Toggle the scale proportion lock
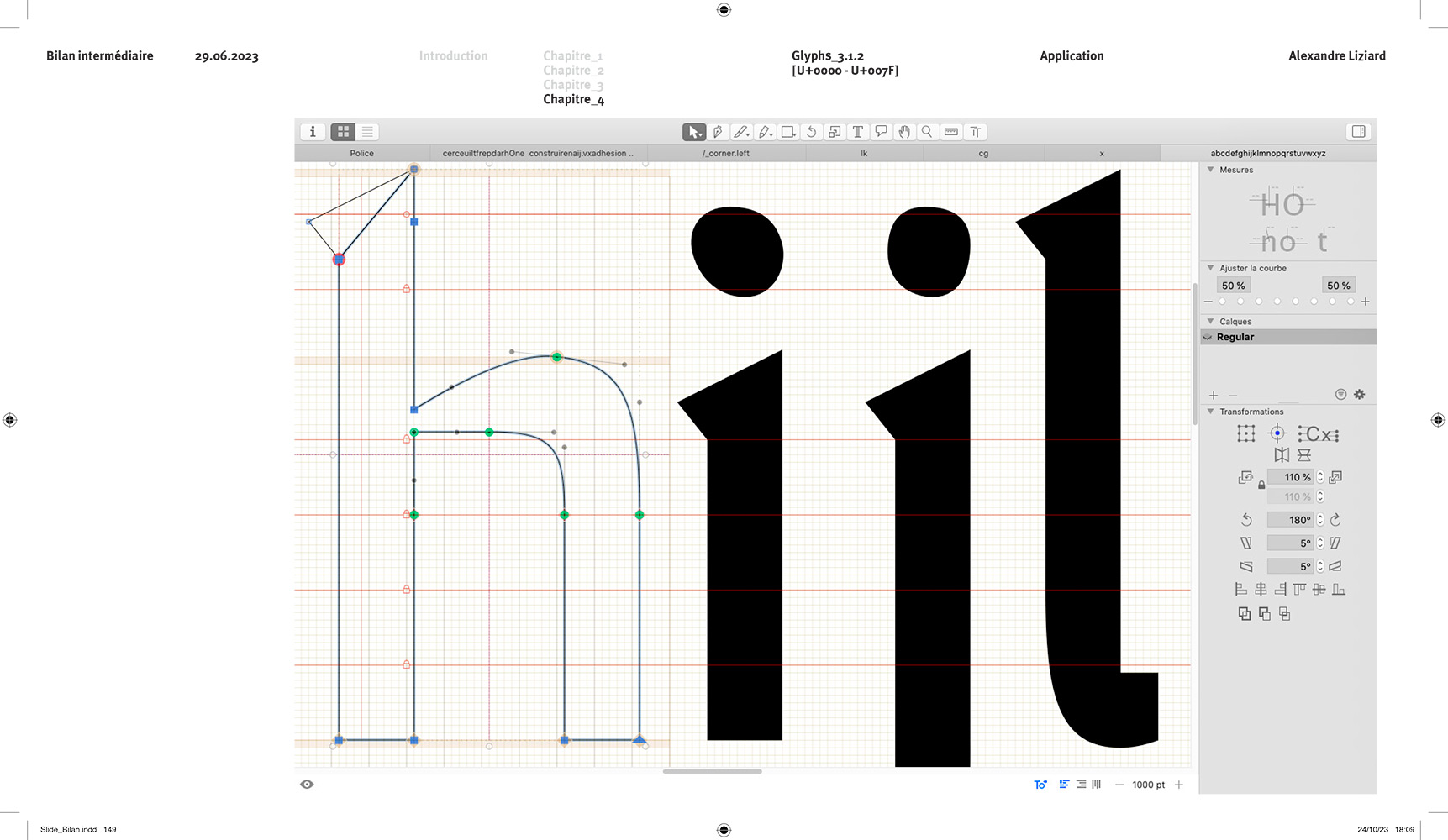 (1261, 486)
